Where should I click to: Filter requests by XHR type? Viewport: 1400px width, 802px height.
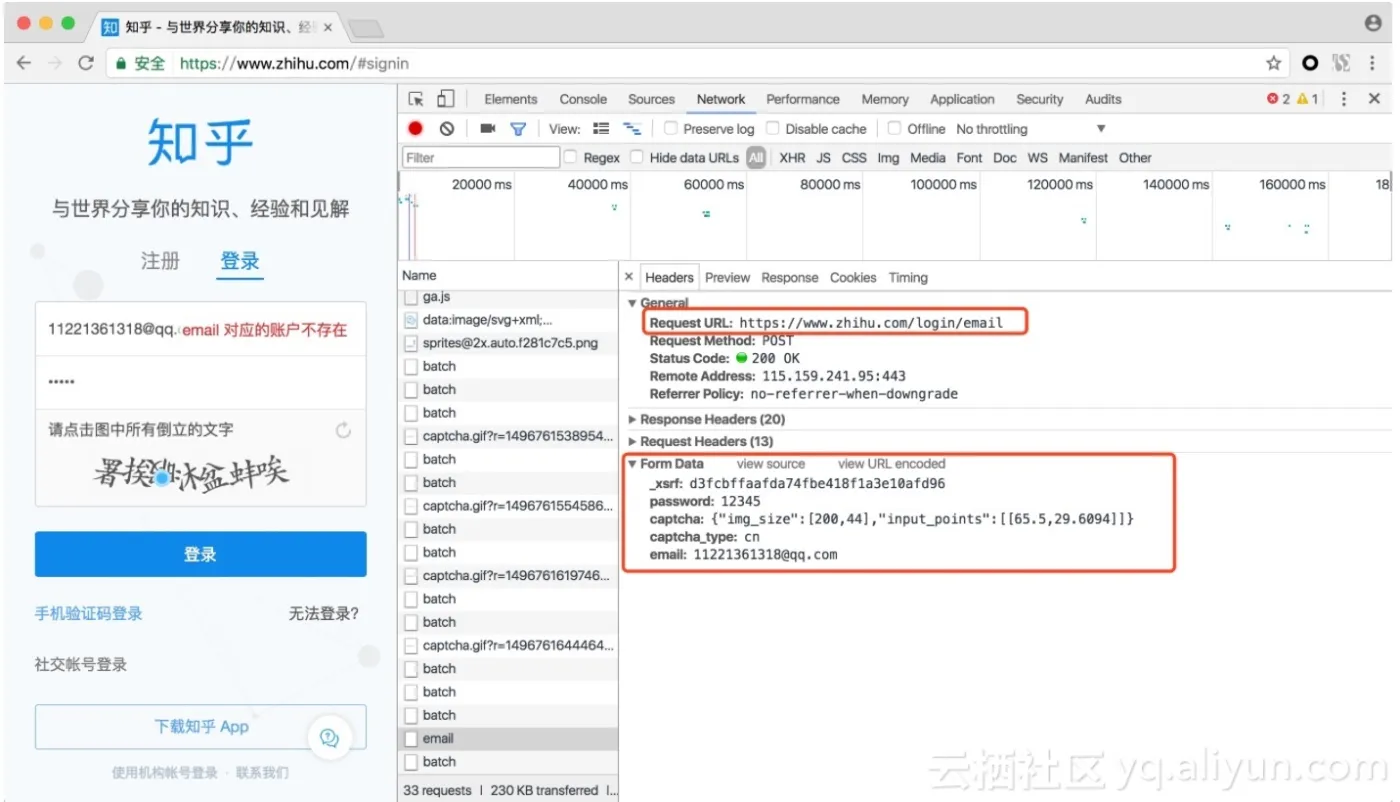point(792,157)
